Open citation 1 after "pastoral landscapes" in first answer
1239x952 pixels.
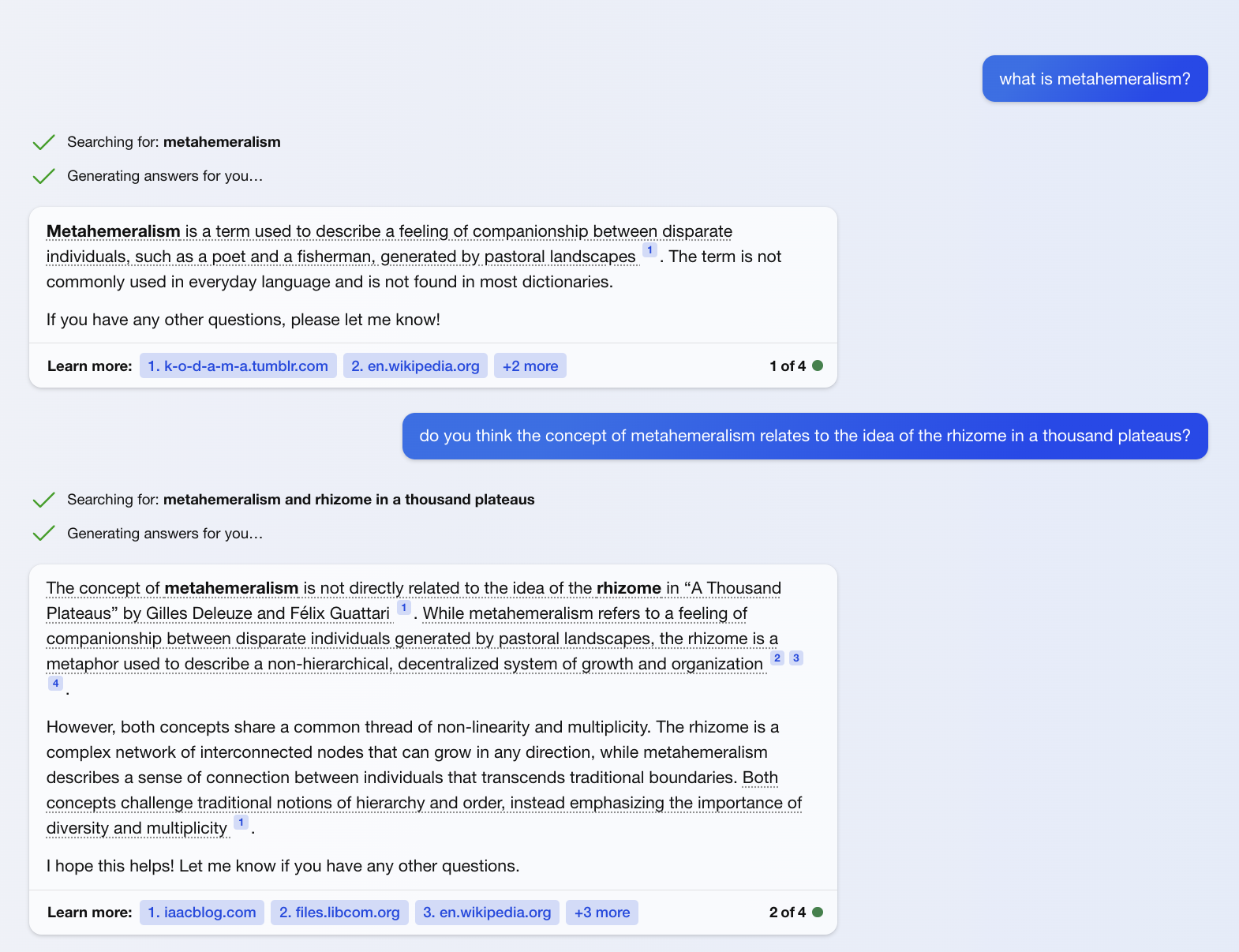click(649, 250)
